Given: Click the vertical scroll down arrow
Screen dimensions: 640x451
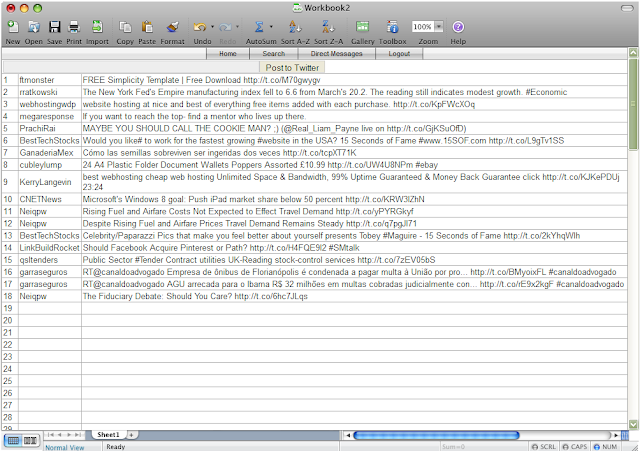Looking at the screenshot, I should [633, 424].
